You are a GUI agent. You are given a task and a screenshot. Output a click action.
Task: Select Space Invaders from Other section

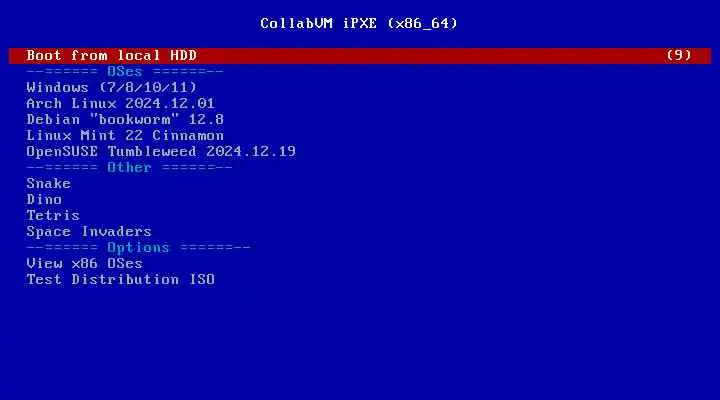[89, 231]
